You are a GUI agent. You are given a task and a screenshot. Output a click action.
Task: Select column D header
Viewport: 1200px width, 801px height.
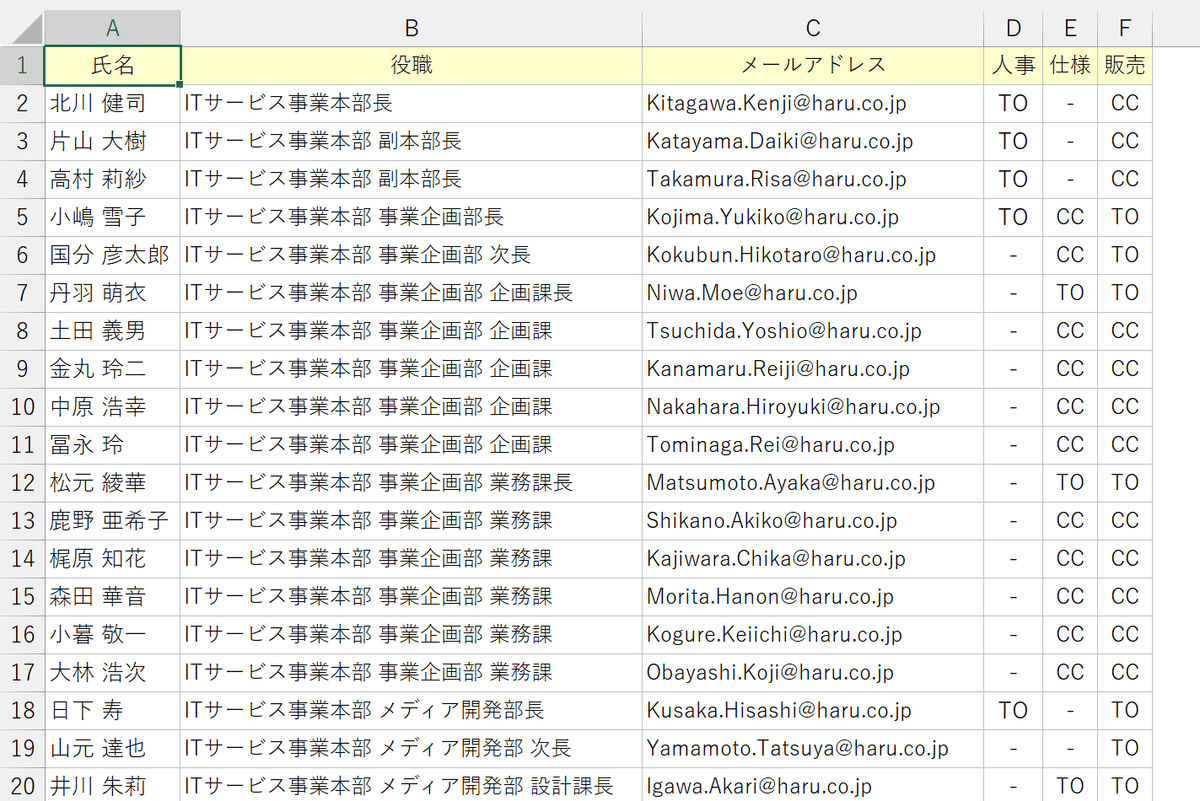click(x=1013, y=27)
